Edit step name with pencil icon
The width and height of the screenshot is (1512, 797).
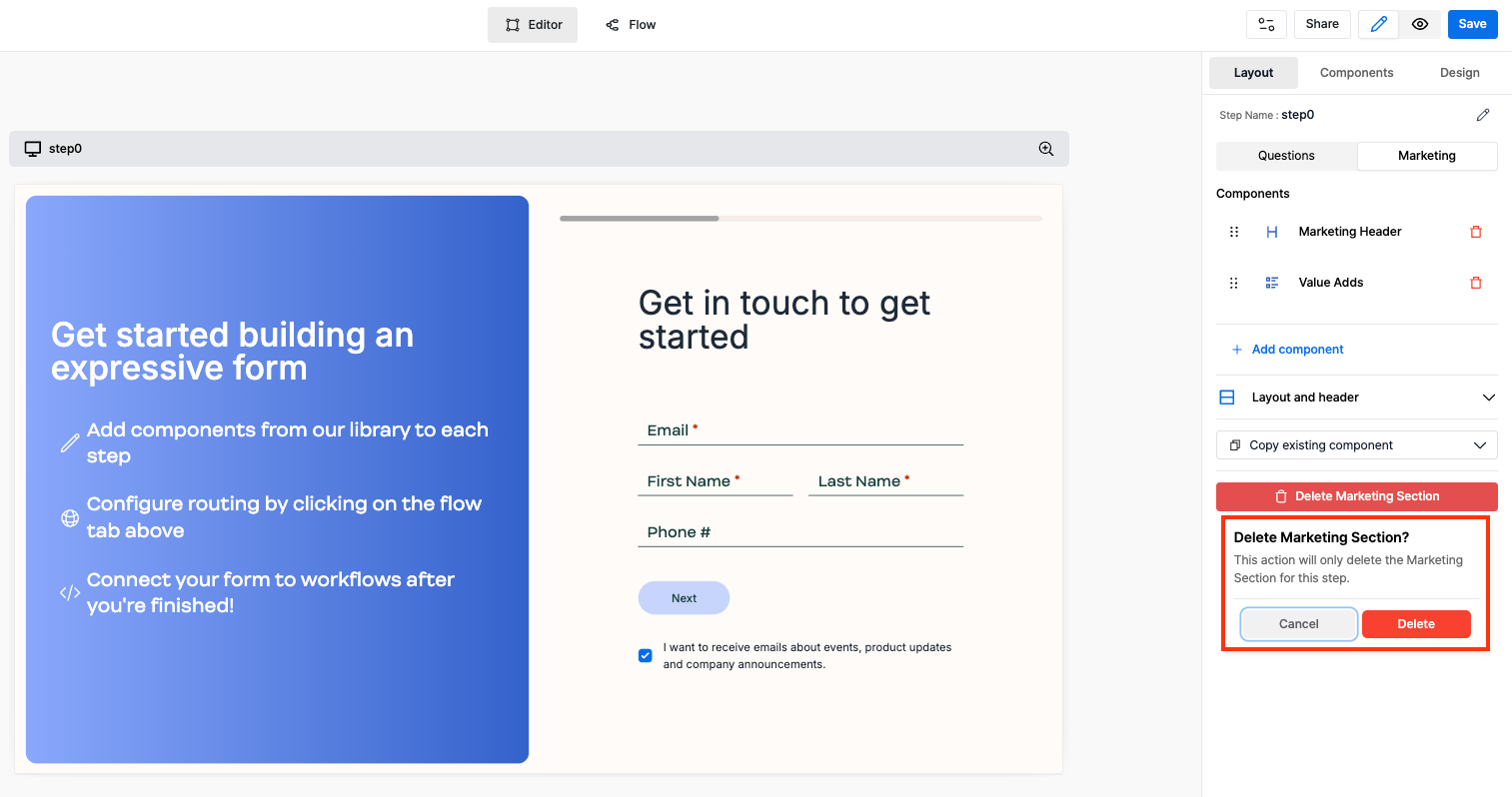tap(1483, 115)
